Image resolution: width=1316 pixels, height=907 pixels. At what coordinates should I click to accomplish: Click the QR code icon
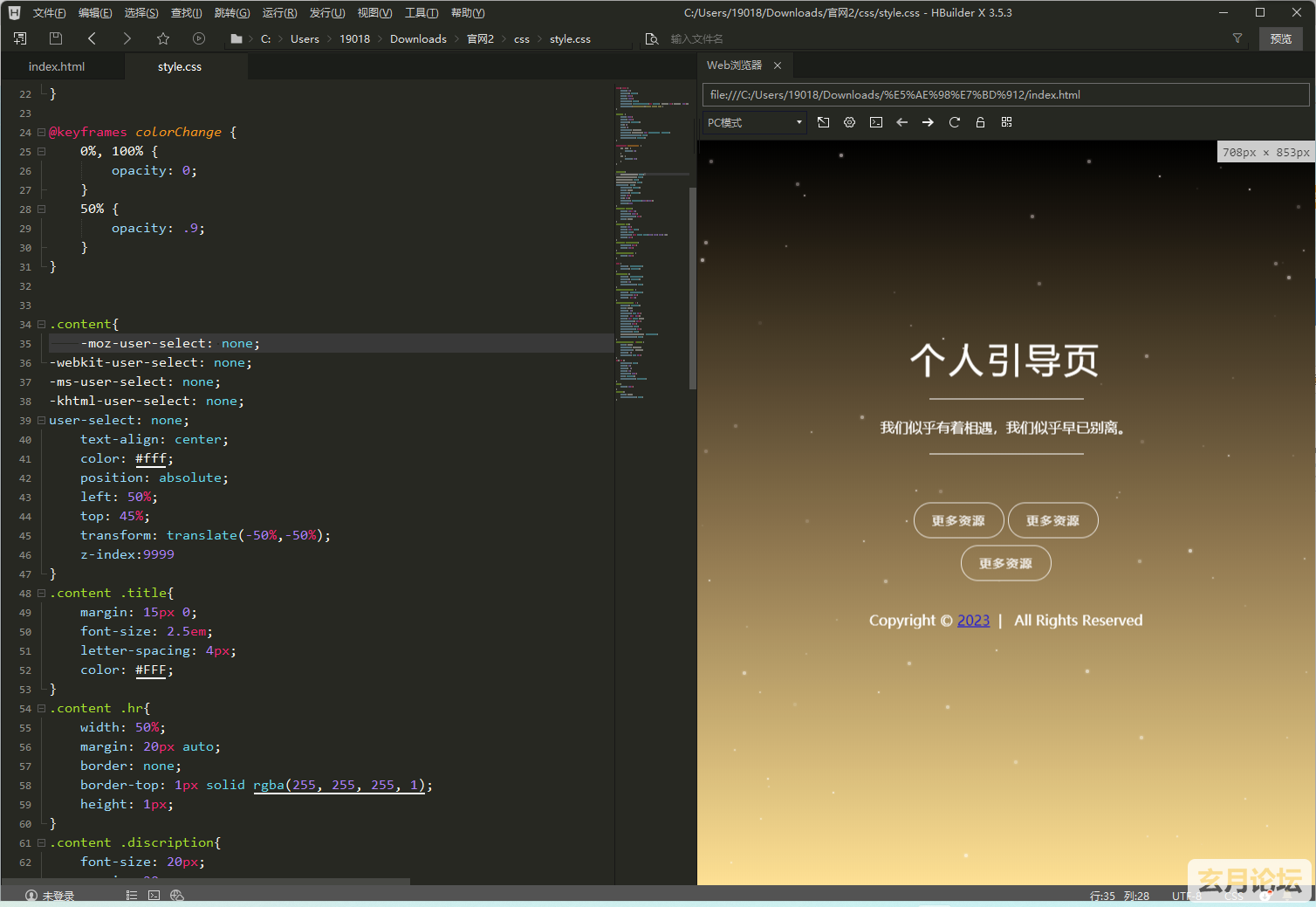click(x=1007, y=122)
